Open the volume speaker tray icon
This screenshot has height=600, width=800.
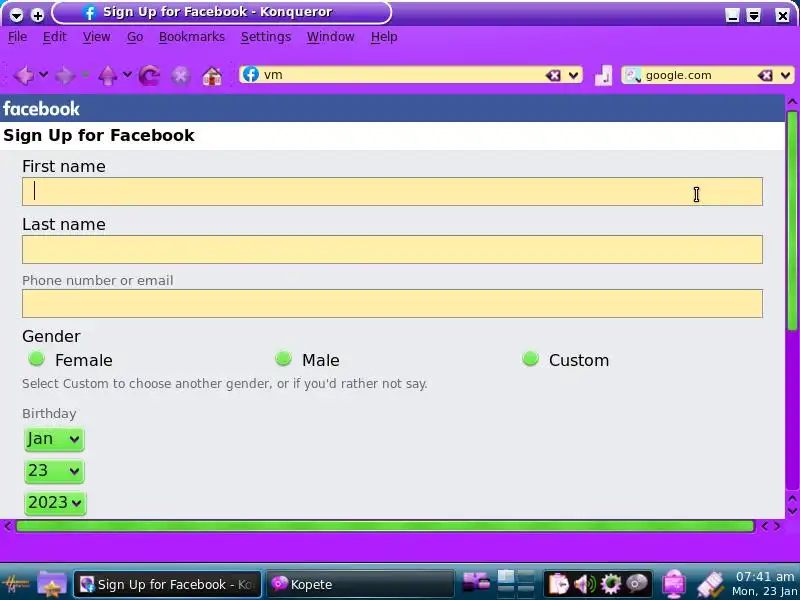585,584
